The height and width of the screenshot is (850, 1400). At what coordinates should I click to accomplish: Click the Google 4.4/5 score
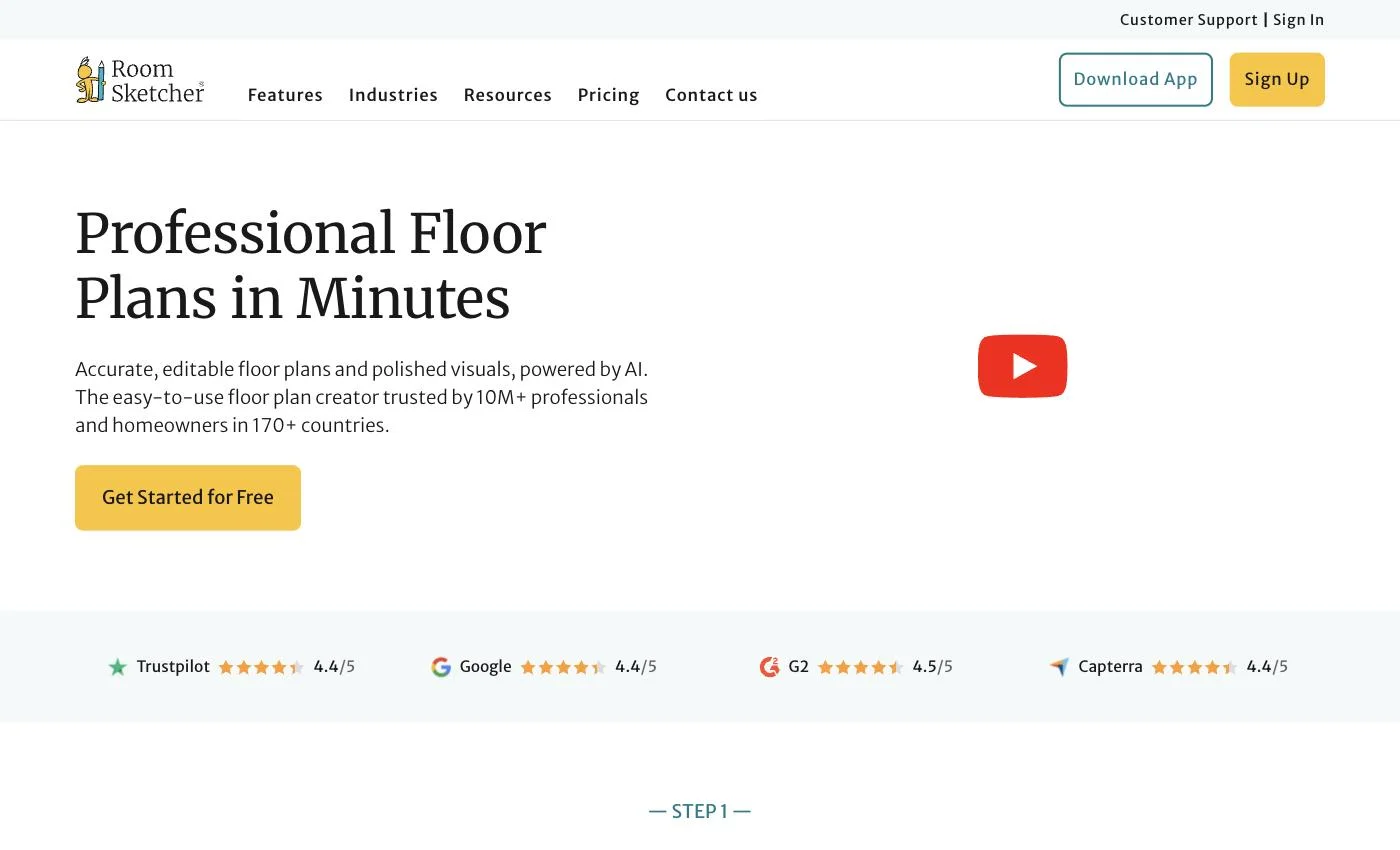click(636, 667)
